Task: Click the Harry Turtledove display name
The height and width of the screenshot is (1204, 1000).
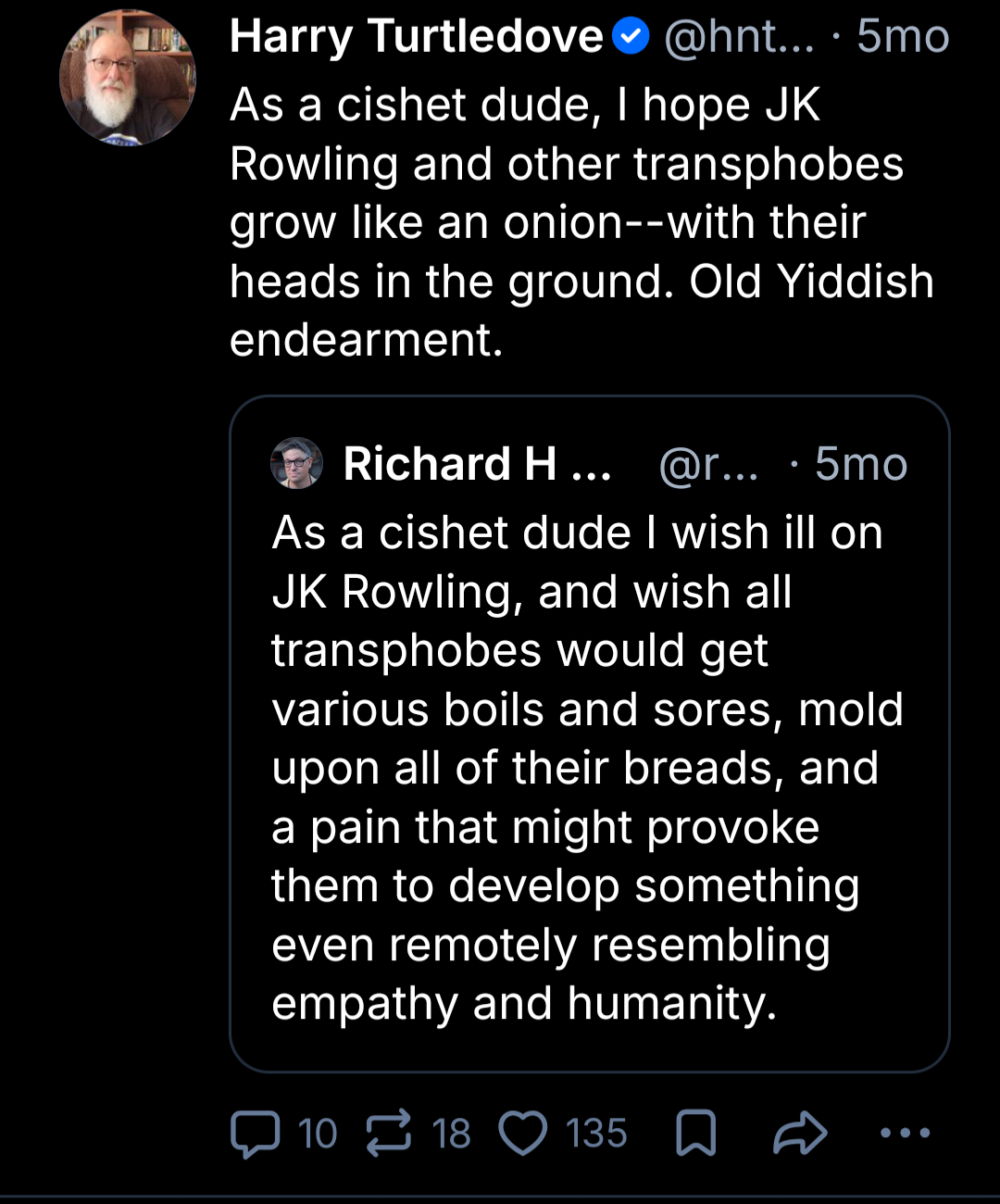Action: [417, 37]
